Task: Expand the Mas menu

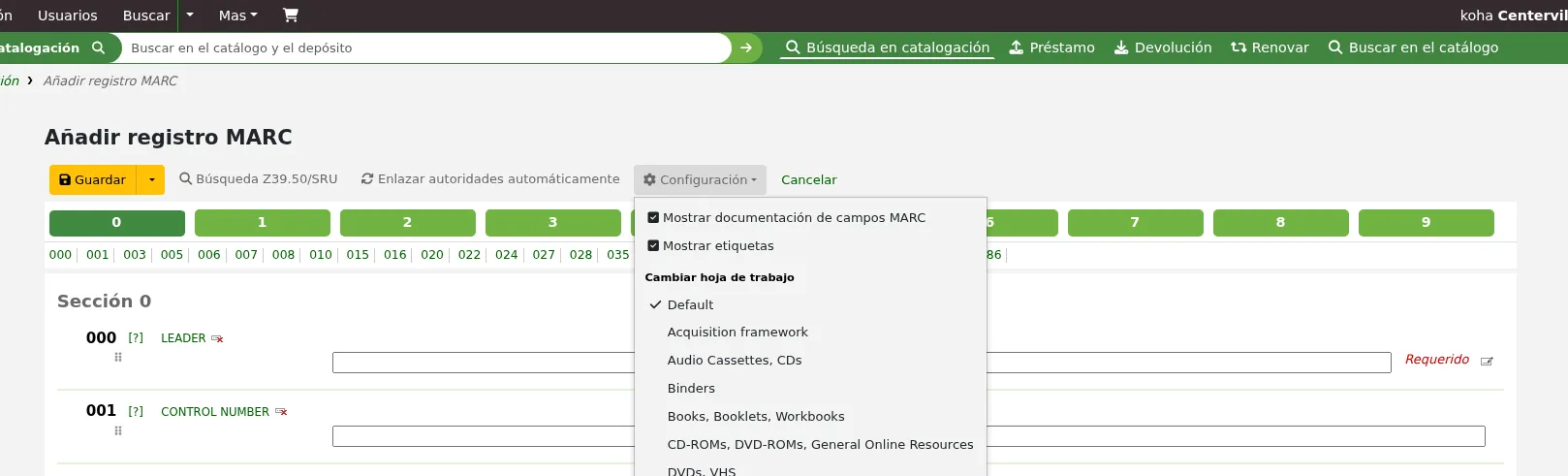Action: [238, 16]
